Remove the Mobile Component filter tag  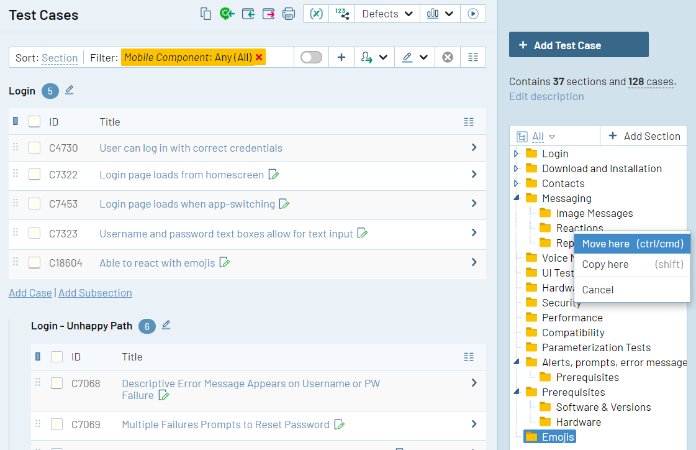coord(259,57)
